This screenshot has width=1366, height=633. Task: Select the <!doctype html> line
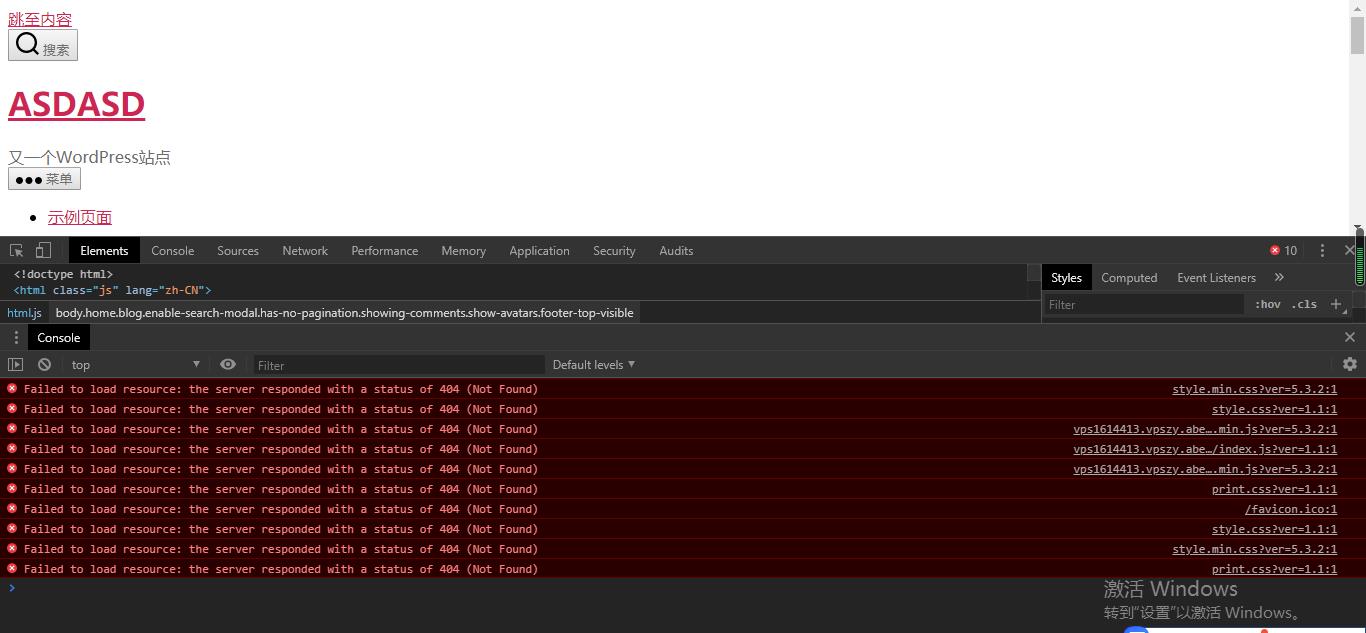[63, 274]
